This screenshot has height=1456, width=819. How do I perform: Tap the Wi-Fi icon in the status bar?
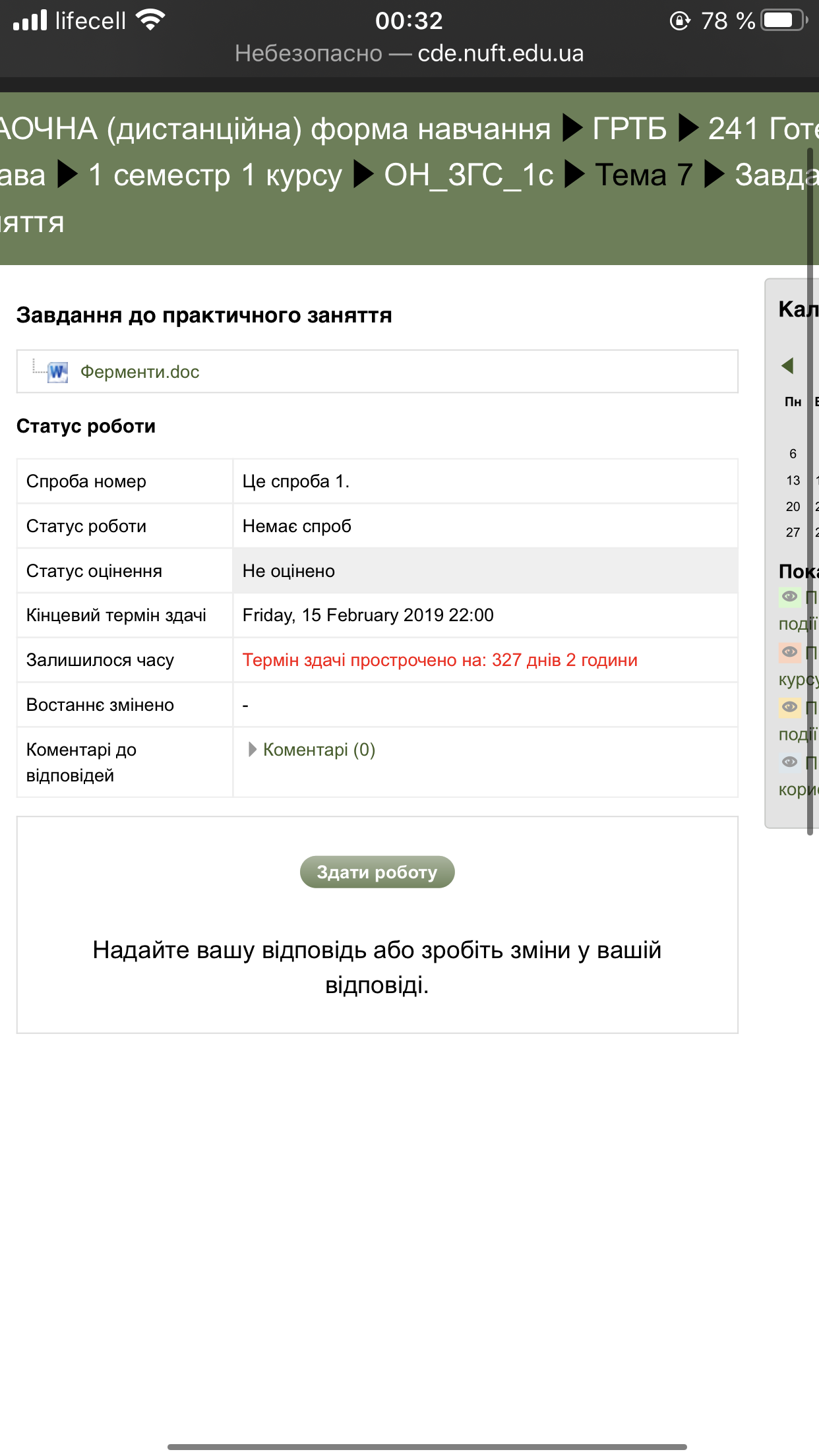coord(150,20)
